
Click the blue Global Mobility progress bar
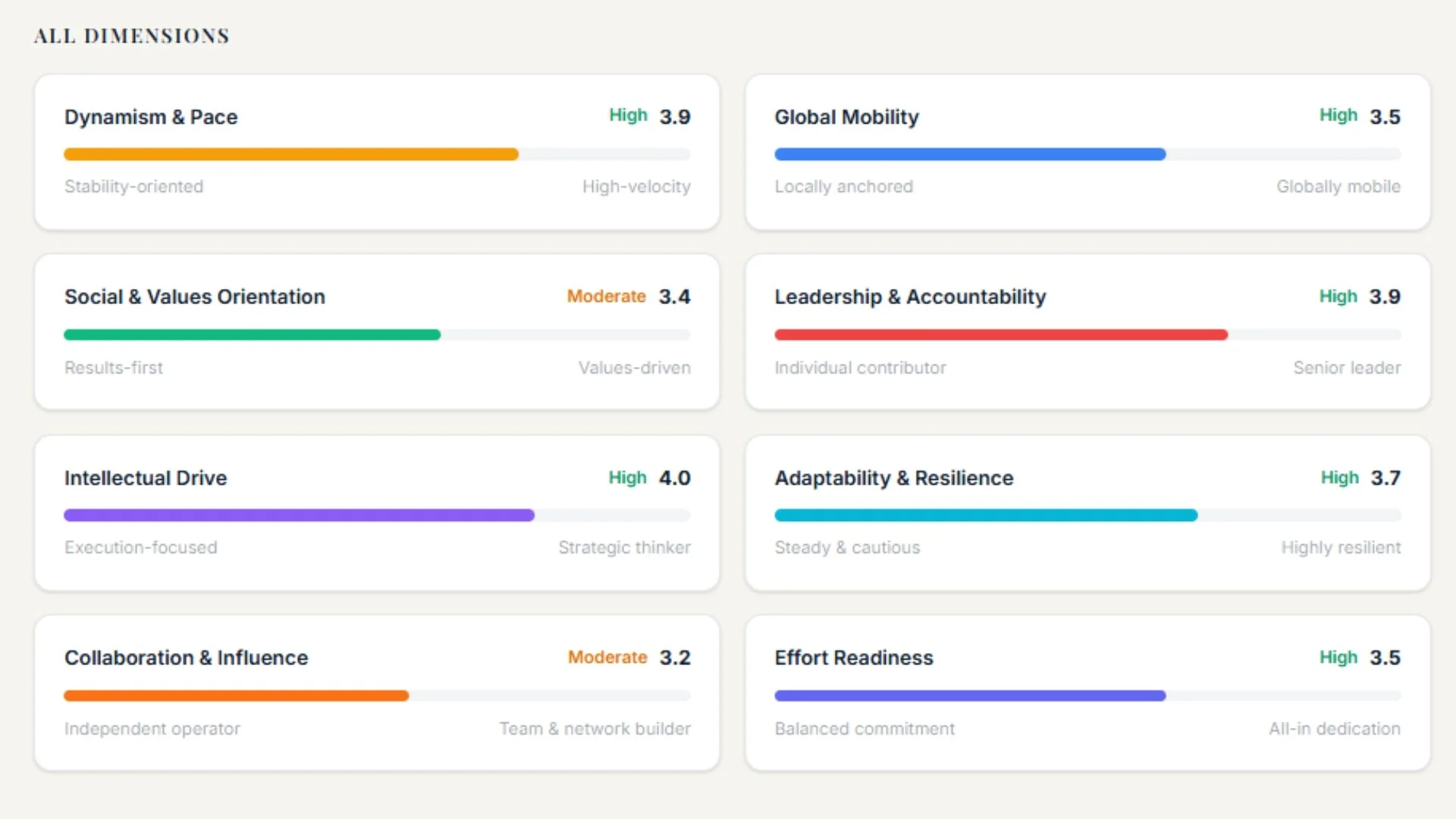970,154
